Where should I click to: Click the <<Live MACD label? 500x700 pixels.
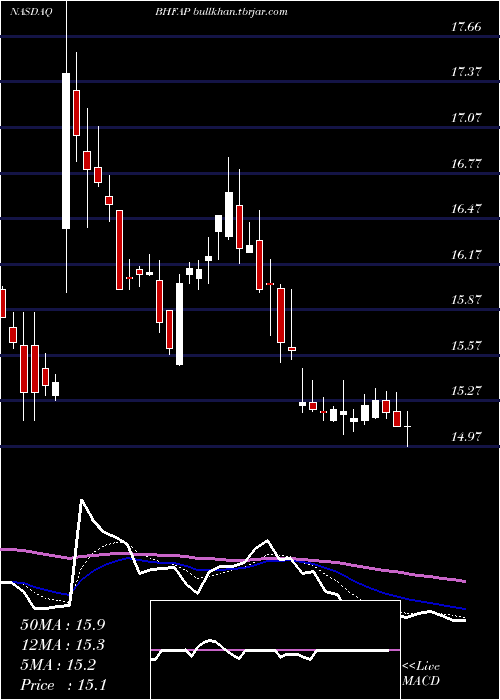coord(421,673)
